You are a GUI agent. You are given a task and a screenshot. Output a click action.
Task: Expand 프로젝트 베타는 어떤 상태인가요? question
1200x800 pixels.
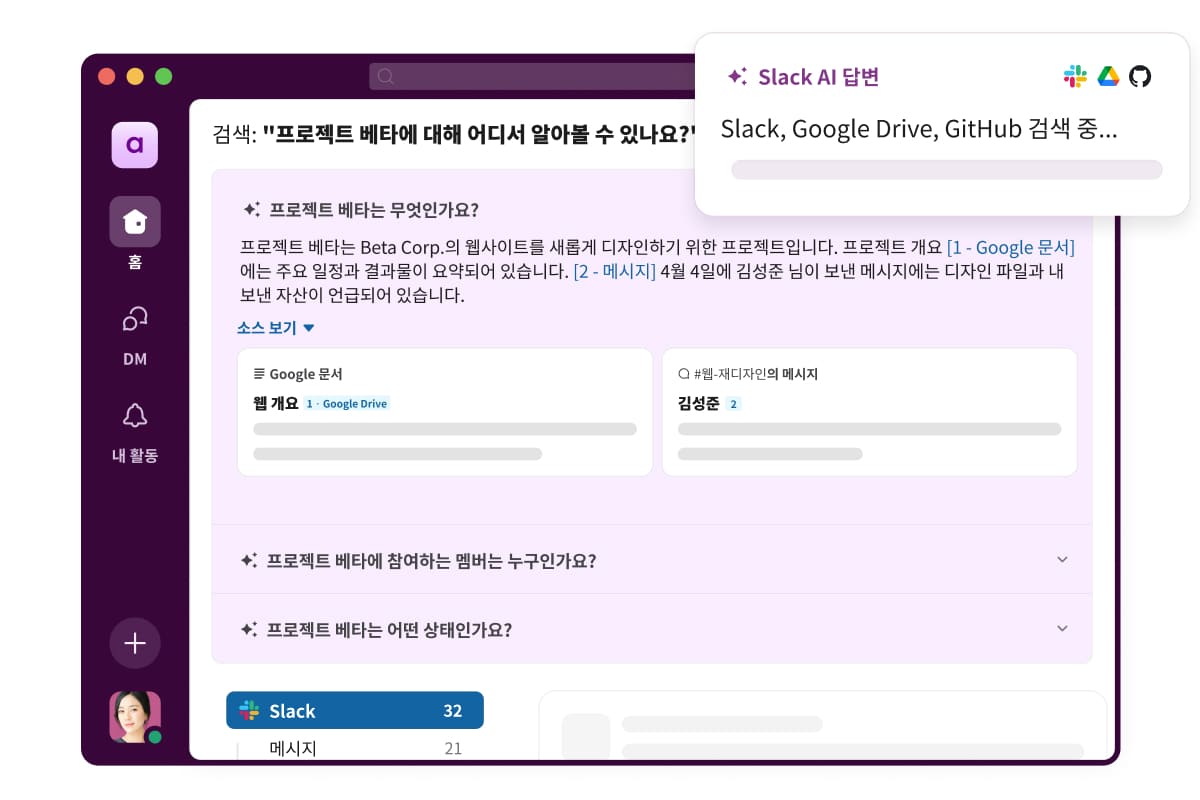(x=652, y=628)
